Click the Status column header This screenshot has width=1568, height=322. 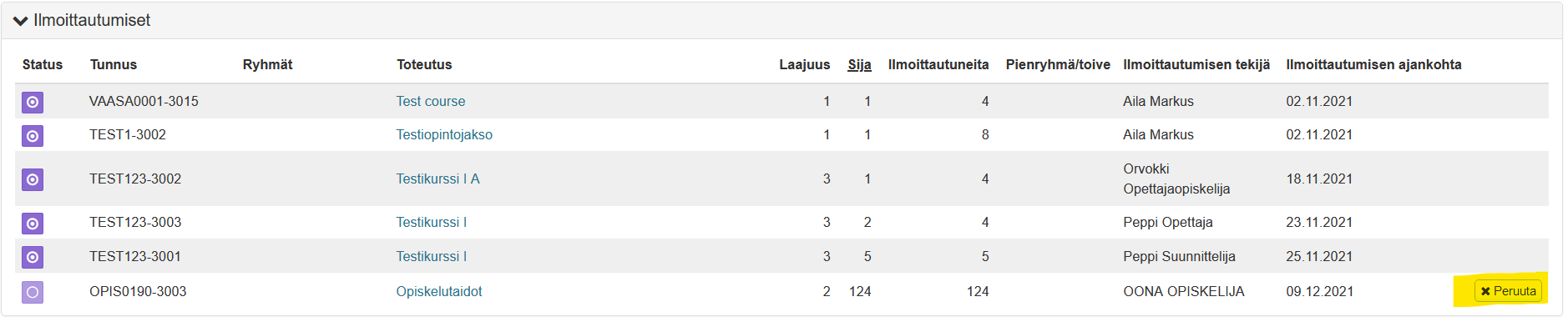pyautogui.click(x=43, y=64)
